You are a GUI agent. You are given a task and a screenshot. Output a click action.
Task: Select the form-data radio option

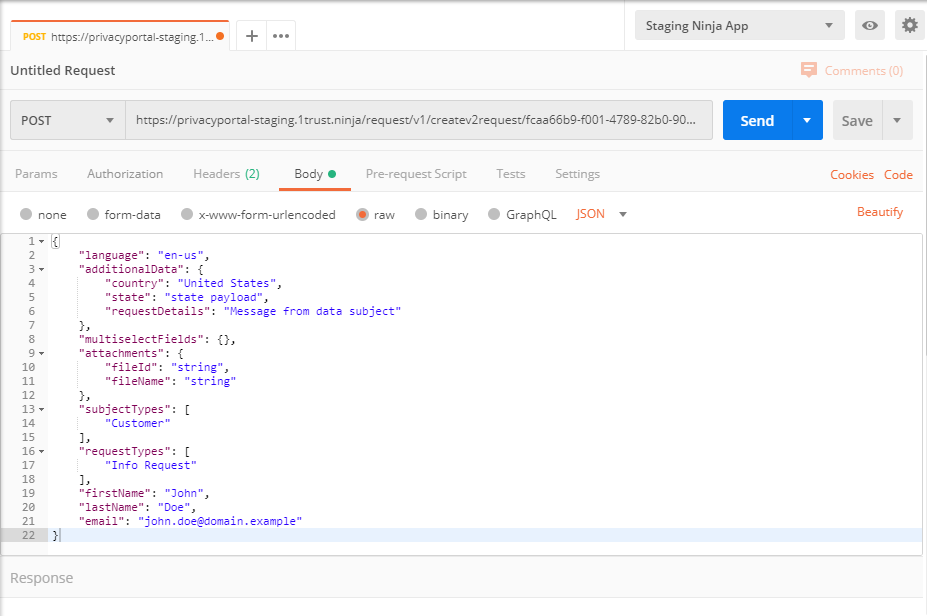click(x=93, y=214)
